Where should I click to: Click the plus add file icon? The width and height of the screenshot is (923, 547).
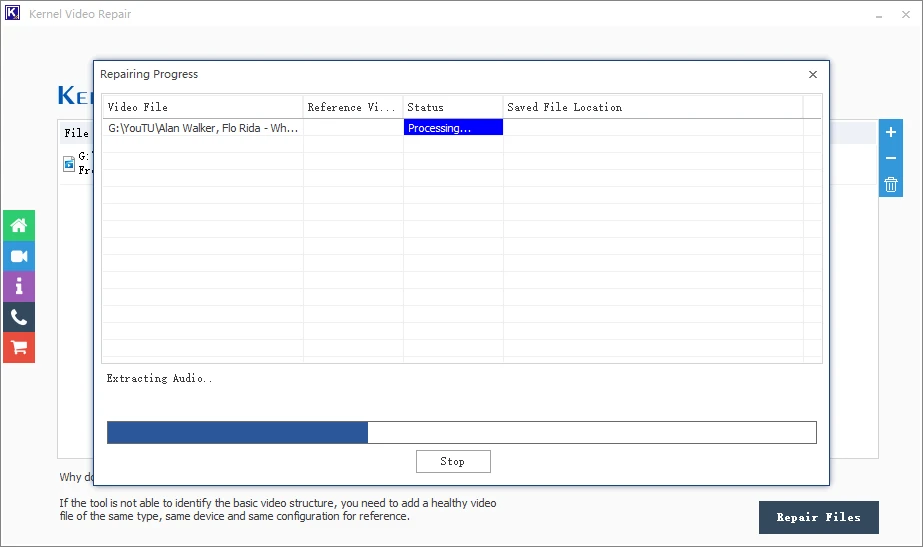[x=891, y=132]
